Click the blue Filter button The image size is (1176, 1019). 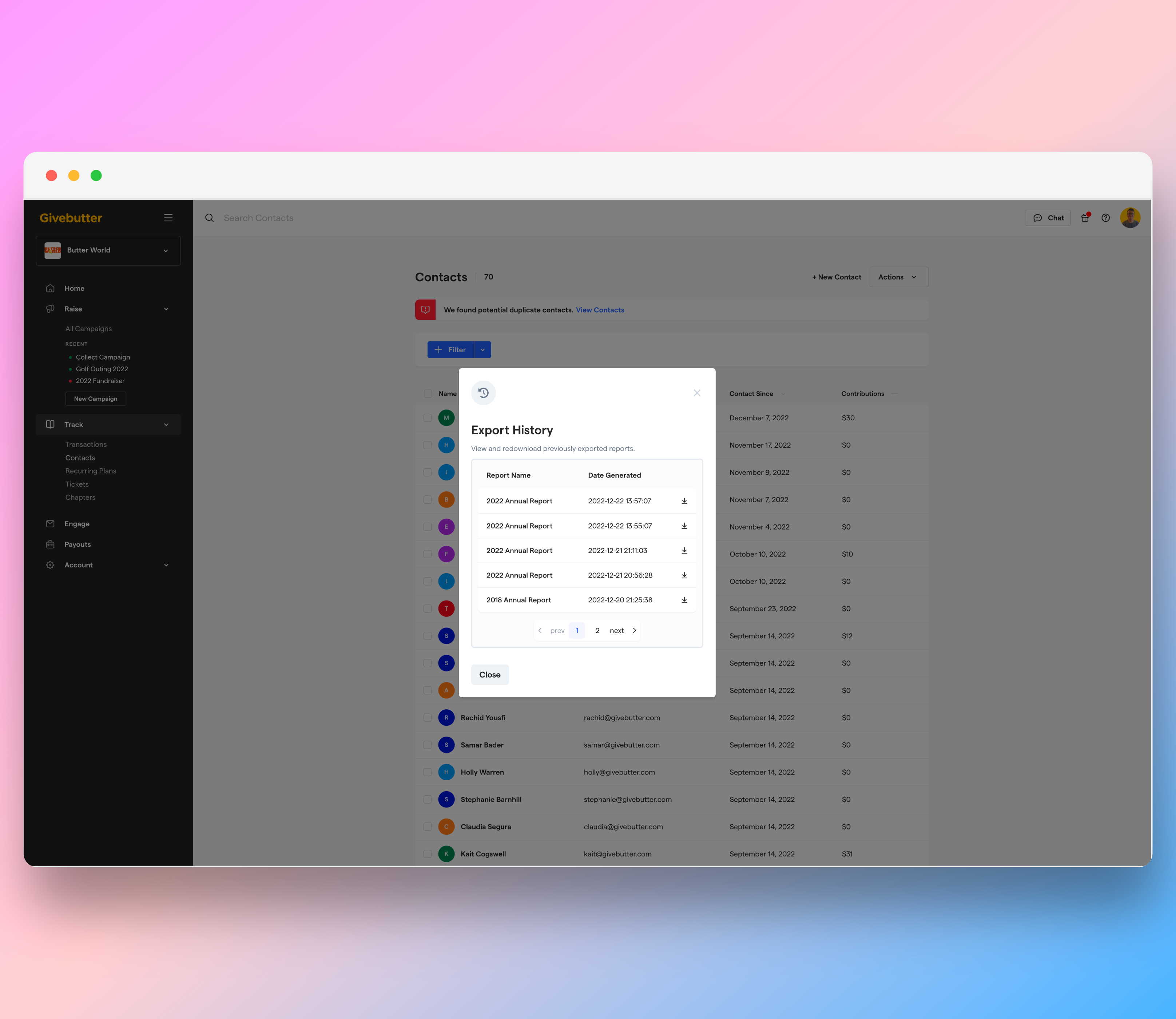click(450, 350)
